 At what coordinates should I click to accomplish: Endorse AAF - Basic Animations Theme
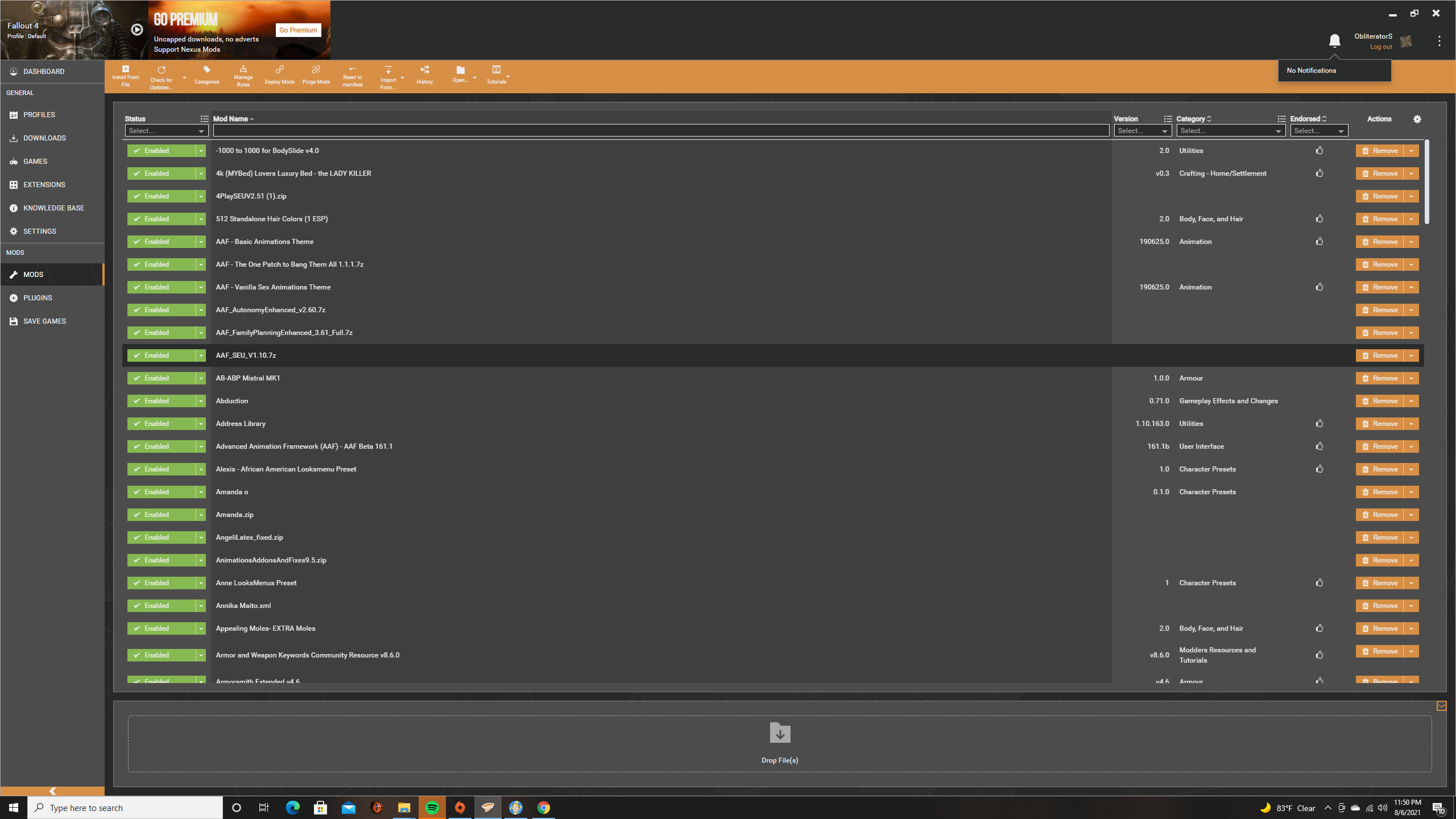[1319, 241]
